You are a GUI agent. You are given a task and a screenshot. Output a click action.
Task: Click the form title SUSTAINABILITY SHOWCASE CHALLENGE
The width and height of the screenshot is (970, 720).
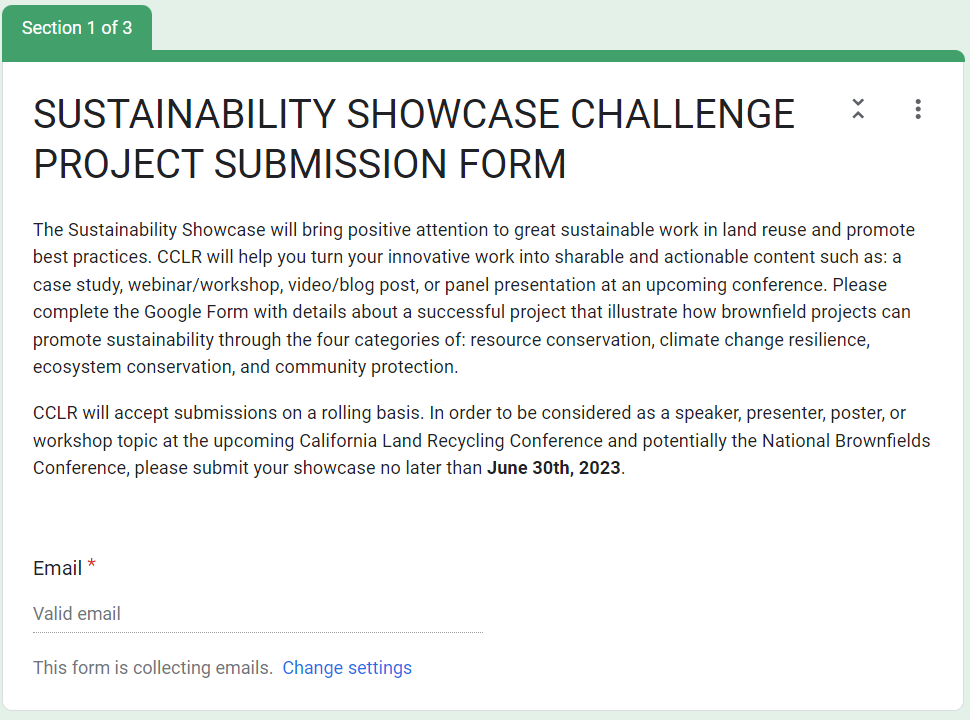tap(413, 115)
